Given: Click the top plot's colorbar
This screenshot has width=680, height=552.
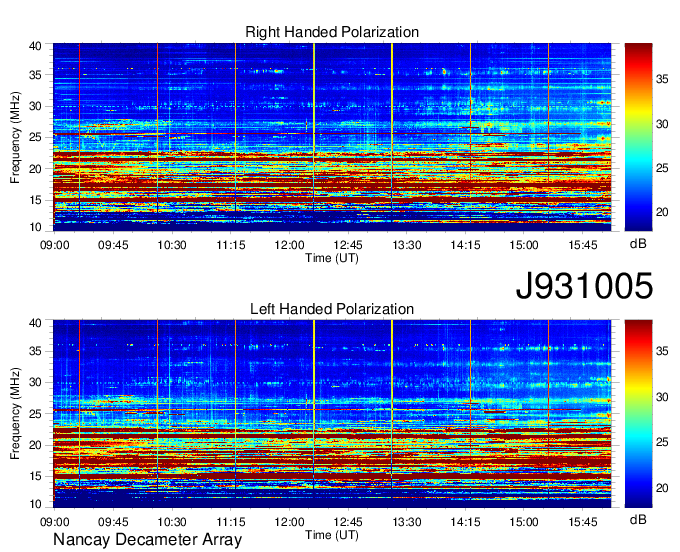Looking at the screenshot, I should coord(638,137).
